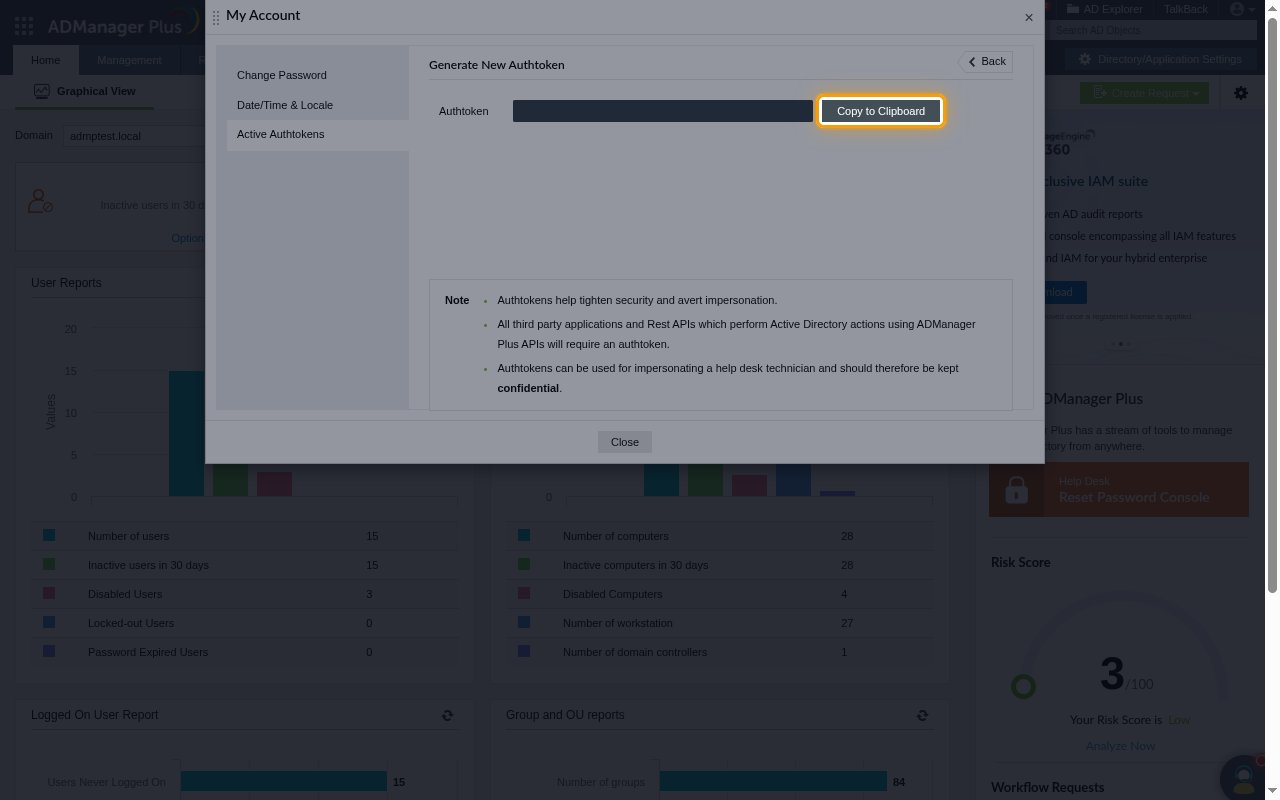
Task: Expand the Create Request dropdown
Action: pyautogui.click(x=1144, y=93)
